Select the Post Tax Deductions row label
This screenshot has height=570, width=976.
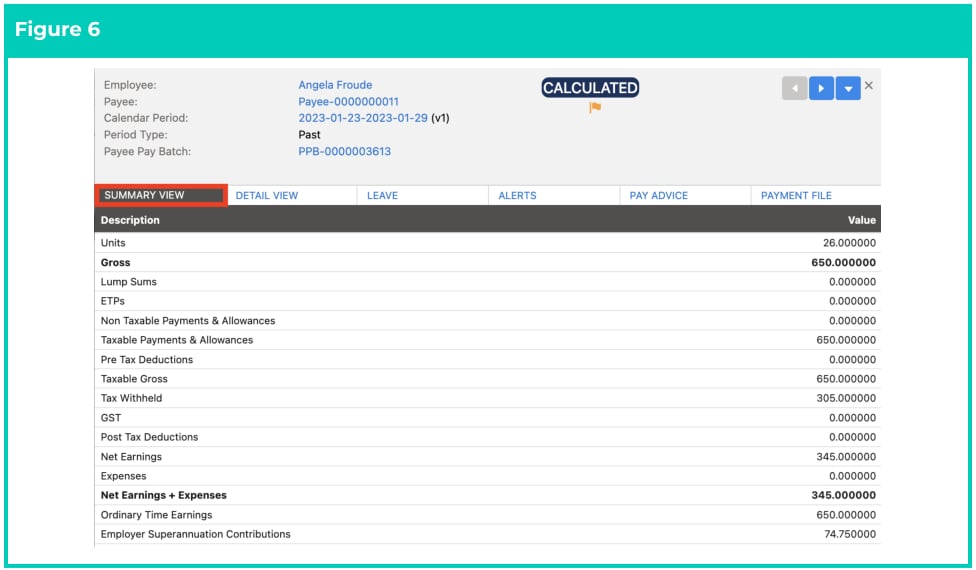pos(149,437)
